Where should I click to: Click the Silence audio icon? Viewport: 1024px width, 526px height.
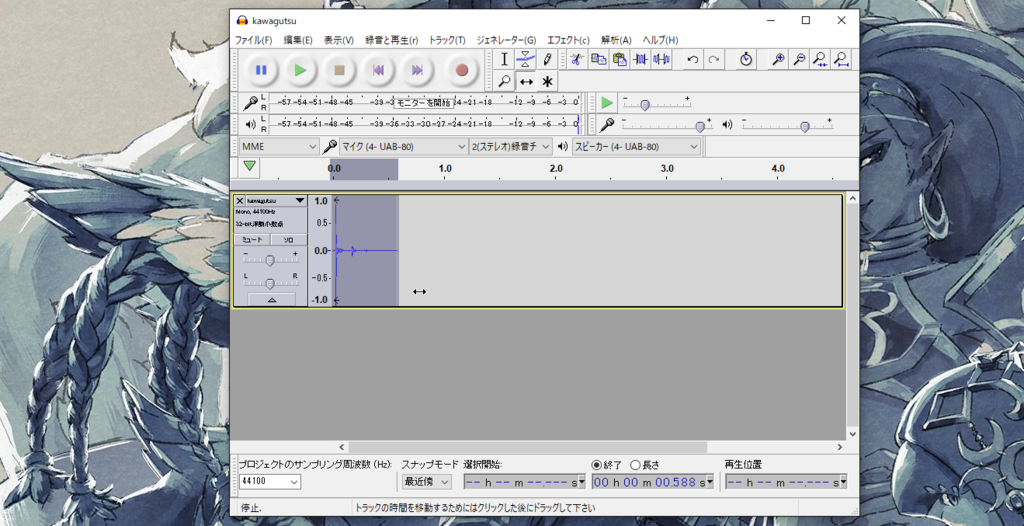(661, 59)
